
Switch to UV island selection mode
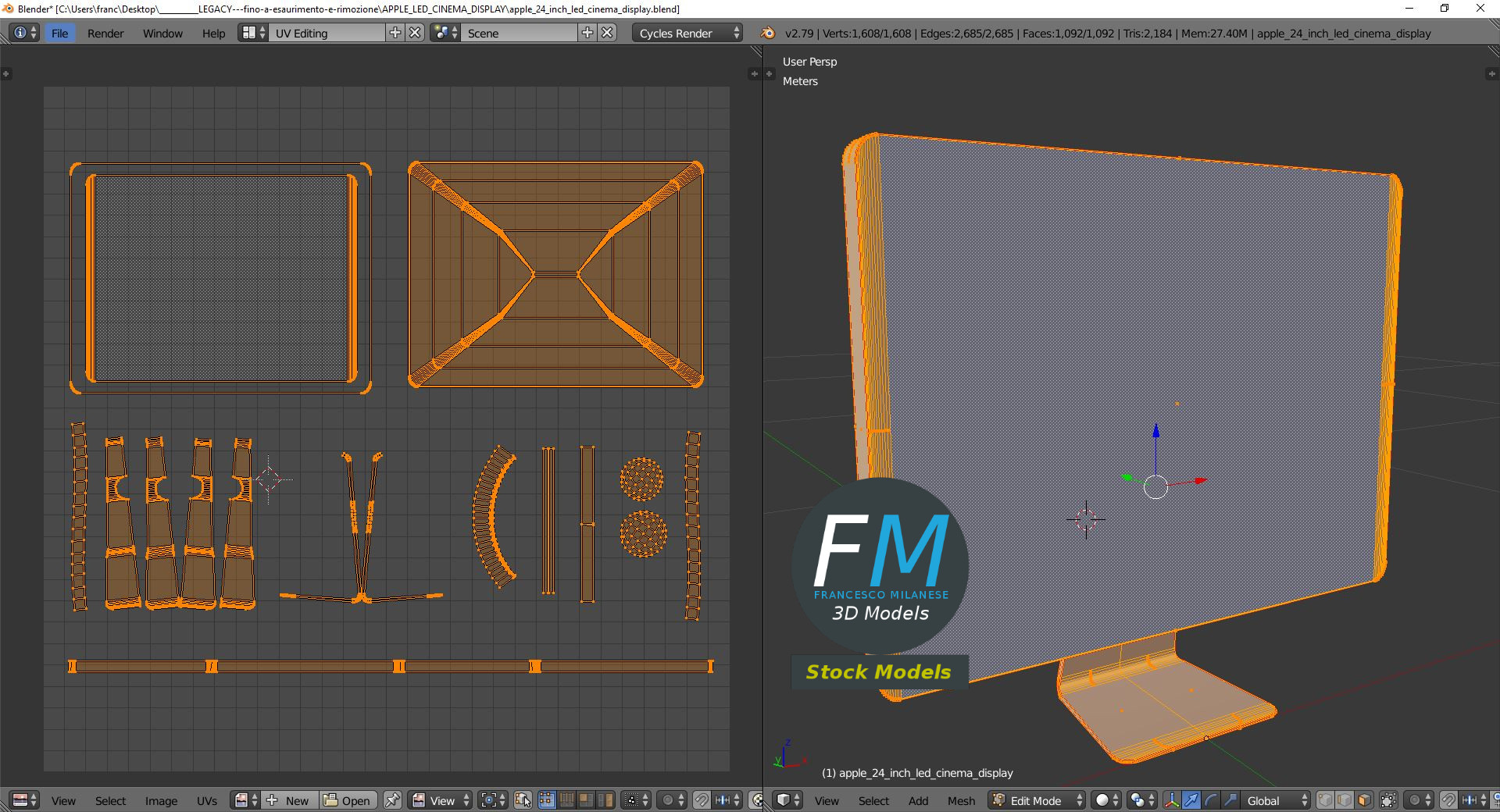606,800
